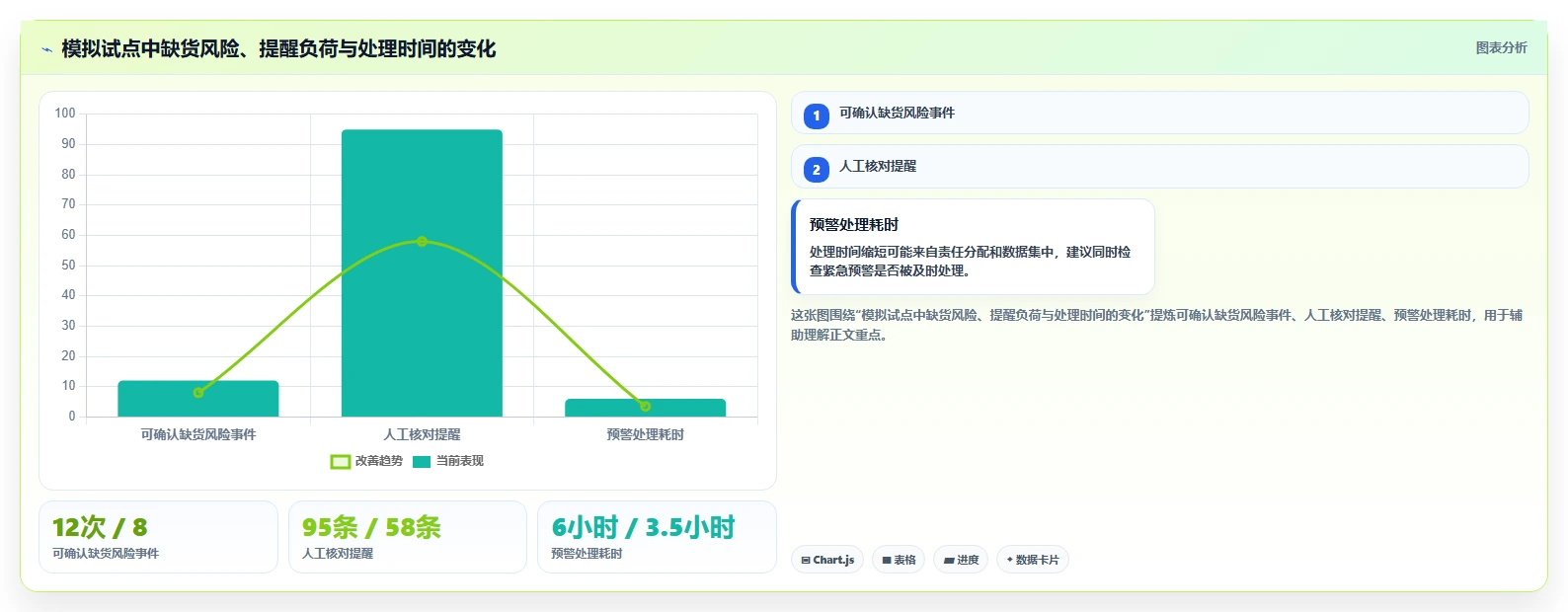
Task: Click the 图表分析 label in header
Action: click(1501, 47)
